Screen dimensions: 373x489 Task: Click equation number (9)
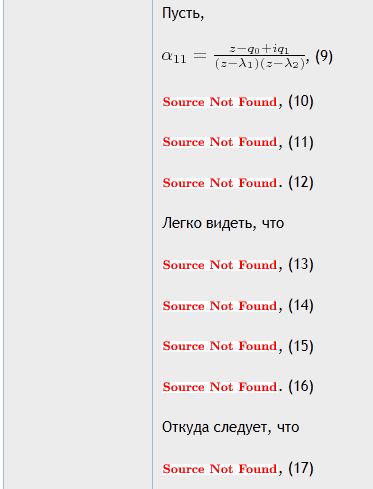[x=324, y=56]
